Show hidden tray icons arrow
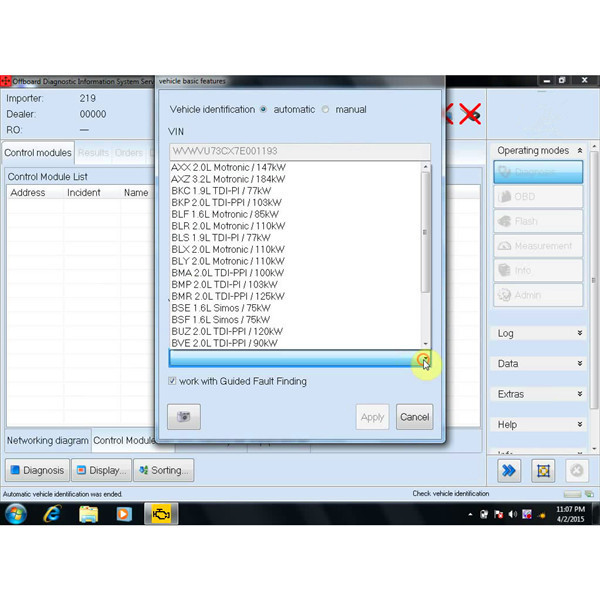This screenshot has height=600, width=600. pyautogui.click(x=470, y=515)
